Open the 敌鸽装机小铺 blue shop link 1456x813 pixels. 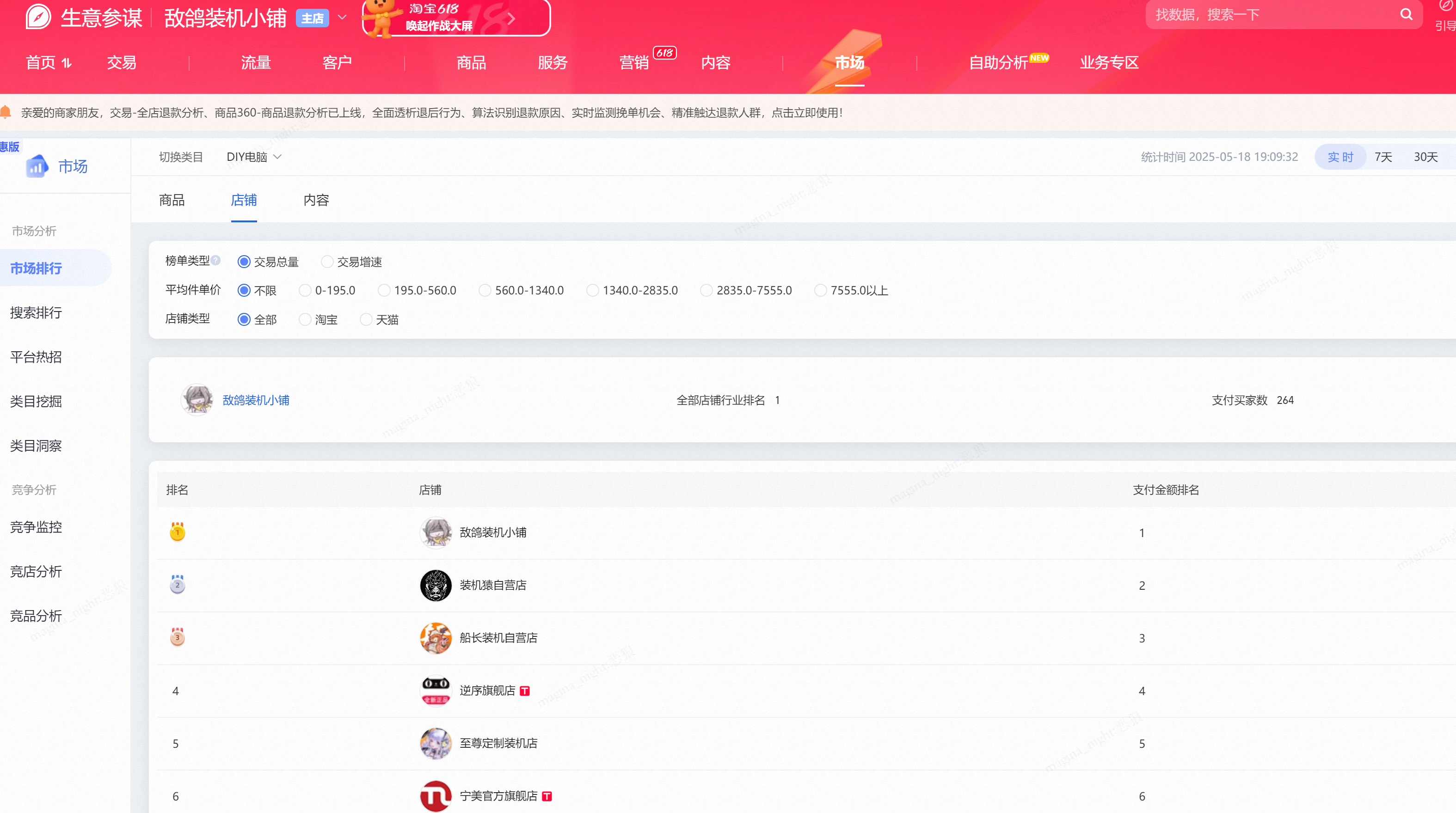pyautogui.click(x=256, y=400)
